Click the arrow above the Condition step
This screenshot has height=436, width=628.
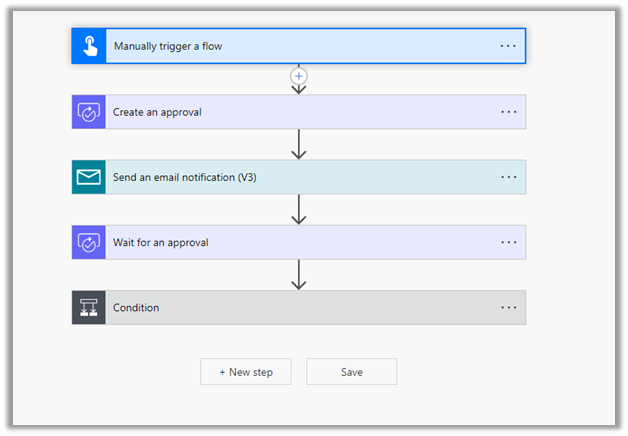(298, 274)
